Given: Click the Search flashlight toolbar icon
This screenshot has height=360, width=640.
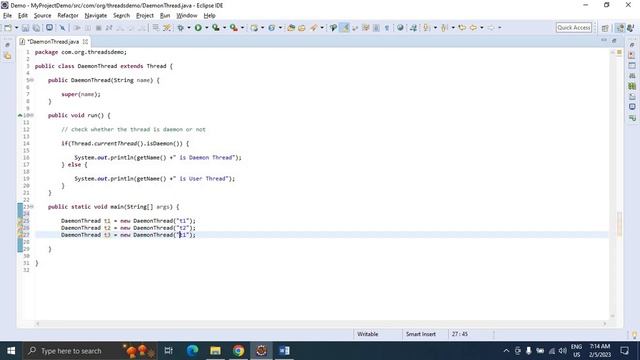Looking at the screenshot, I should point(314,28).
